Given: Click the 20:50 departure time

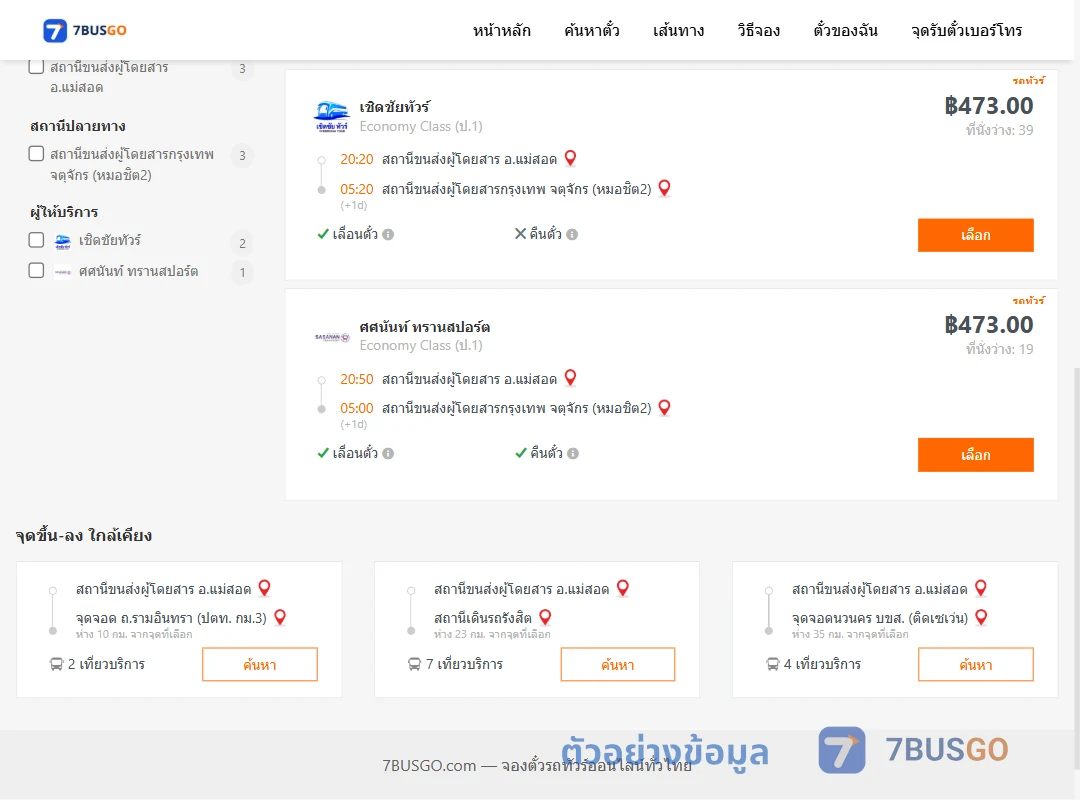Looking at the screenshot, I should point(357,379).
